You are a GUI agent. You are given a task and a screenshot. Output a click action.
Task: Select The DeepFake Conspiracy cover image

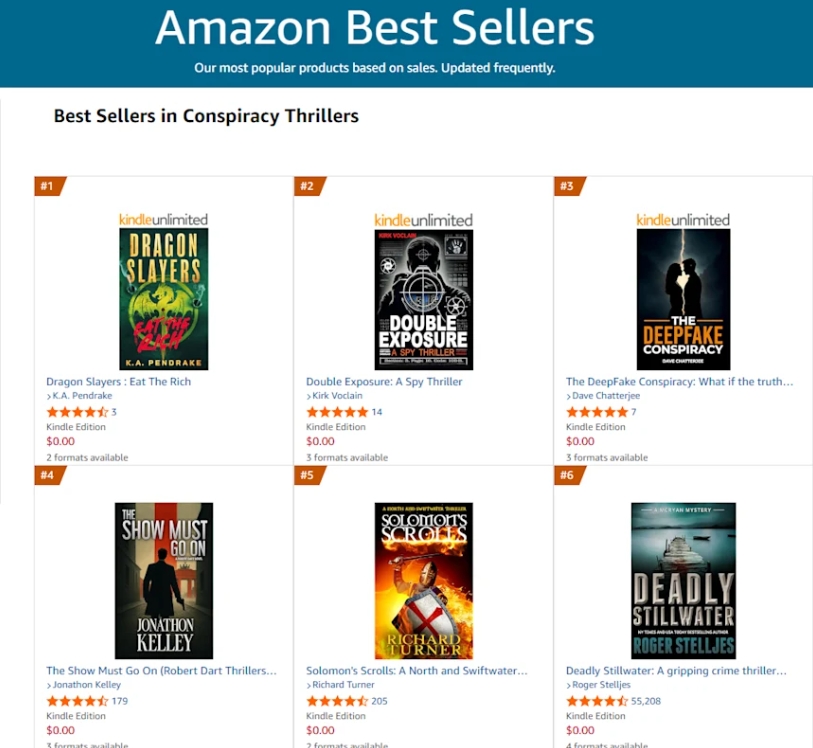coord(683,299)
